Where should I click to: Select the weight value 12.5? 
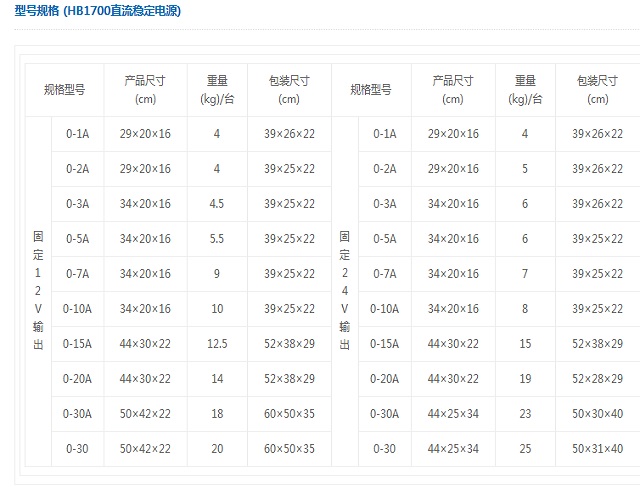pos(217,344)
